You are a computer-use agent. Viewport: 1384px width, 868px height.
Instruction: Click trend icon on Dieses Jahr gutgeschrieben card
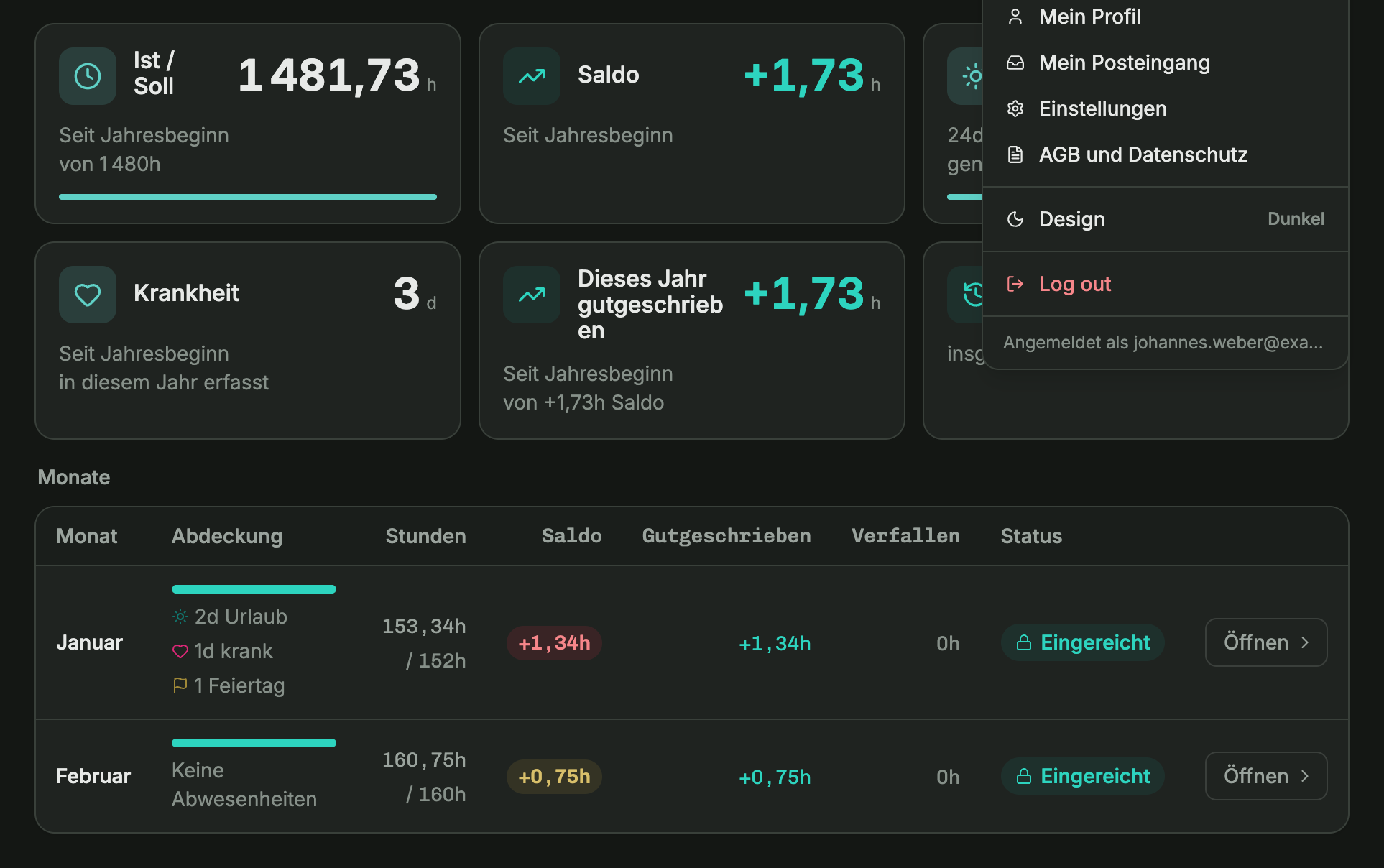(x=532, y=295)
